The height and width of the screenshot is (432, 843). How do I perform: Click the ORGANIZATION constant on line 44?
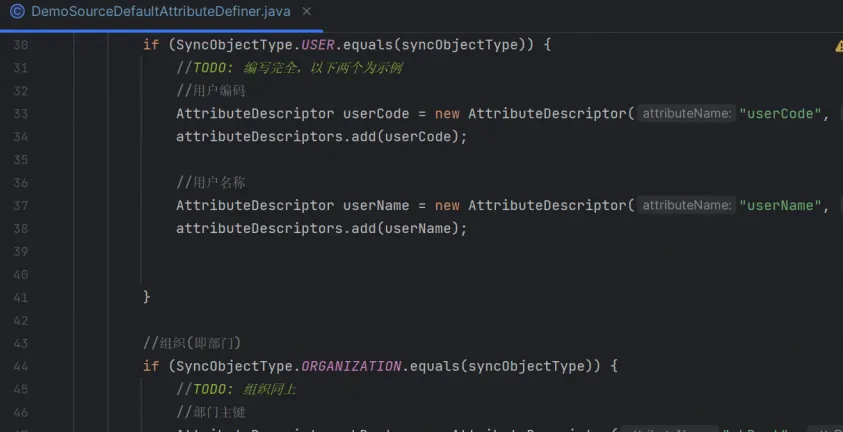(x=351, y=366)
